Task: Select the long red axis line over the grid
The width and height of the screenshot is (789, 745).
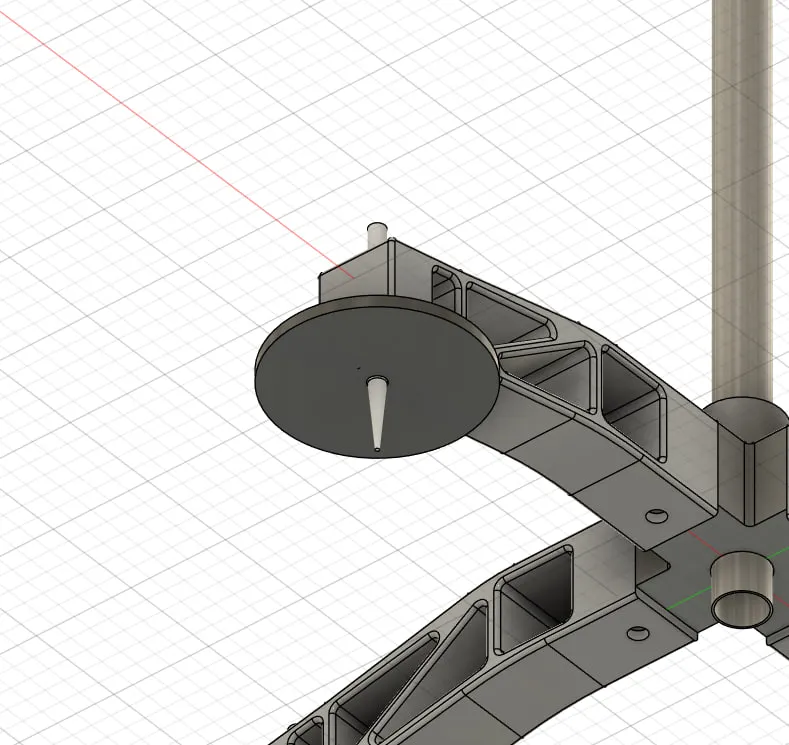Action: click(176, 143)
